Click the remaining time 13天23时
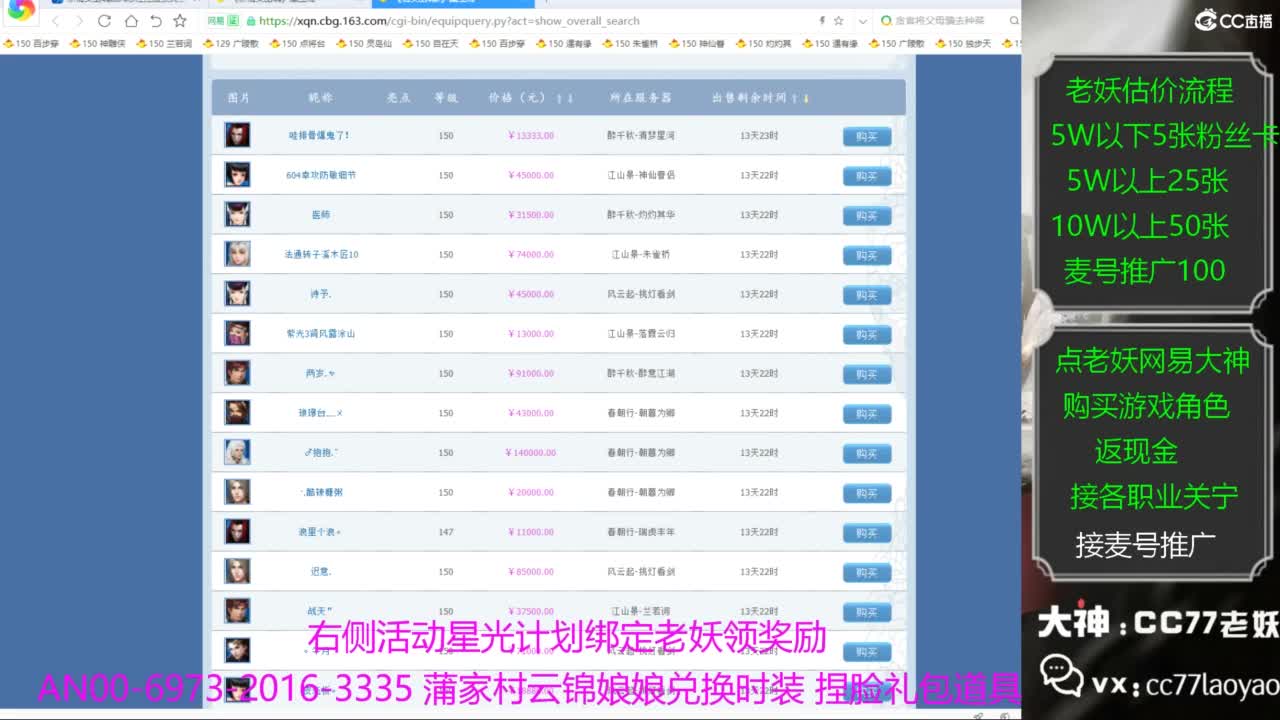Image resolution: width=1280 pixels, height=720 pixels. point(759,135)
